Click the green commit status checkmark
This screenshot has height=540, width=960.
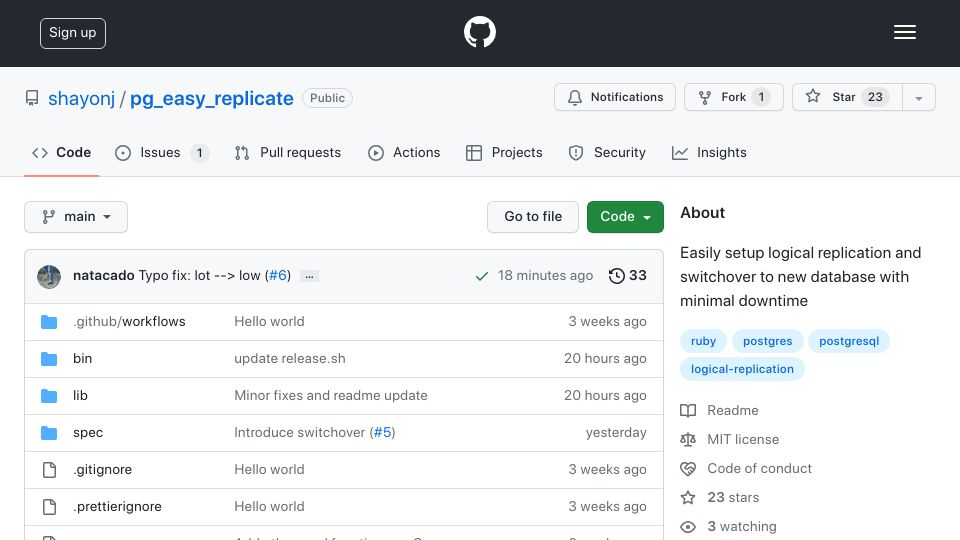(x=482, y=276)
